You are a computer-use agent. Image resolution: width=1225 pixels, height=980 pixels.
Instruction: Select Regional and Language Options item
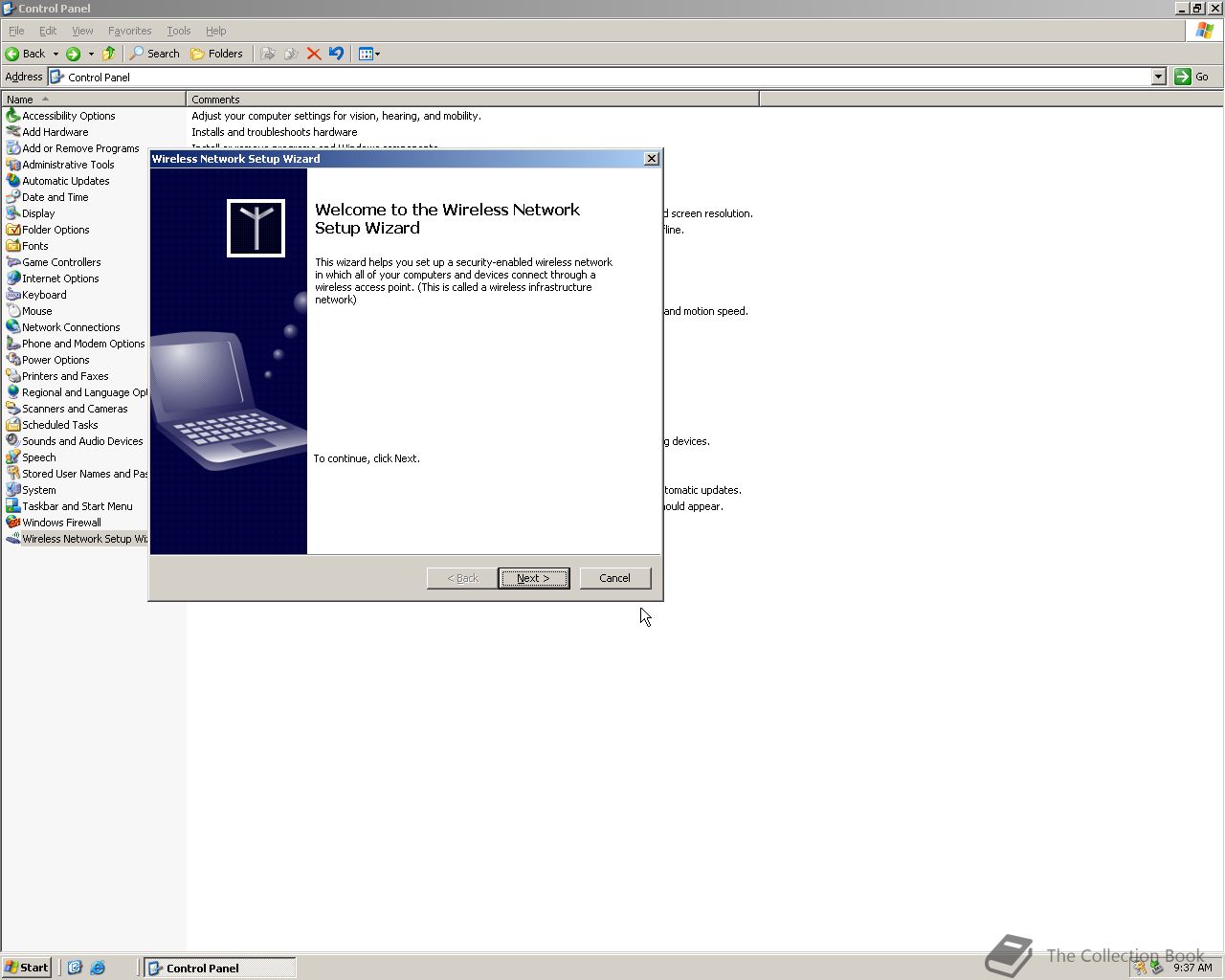[x=77, y=392]
